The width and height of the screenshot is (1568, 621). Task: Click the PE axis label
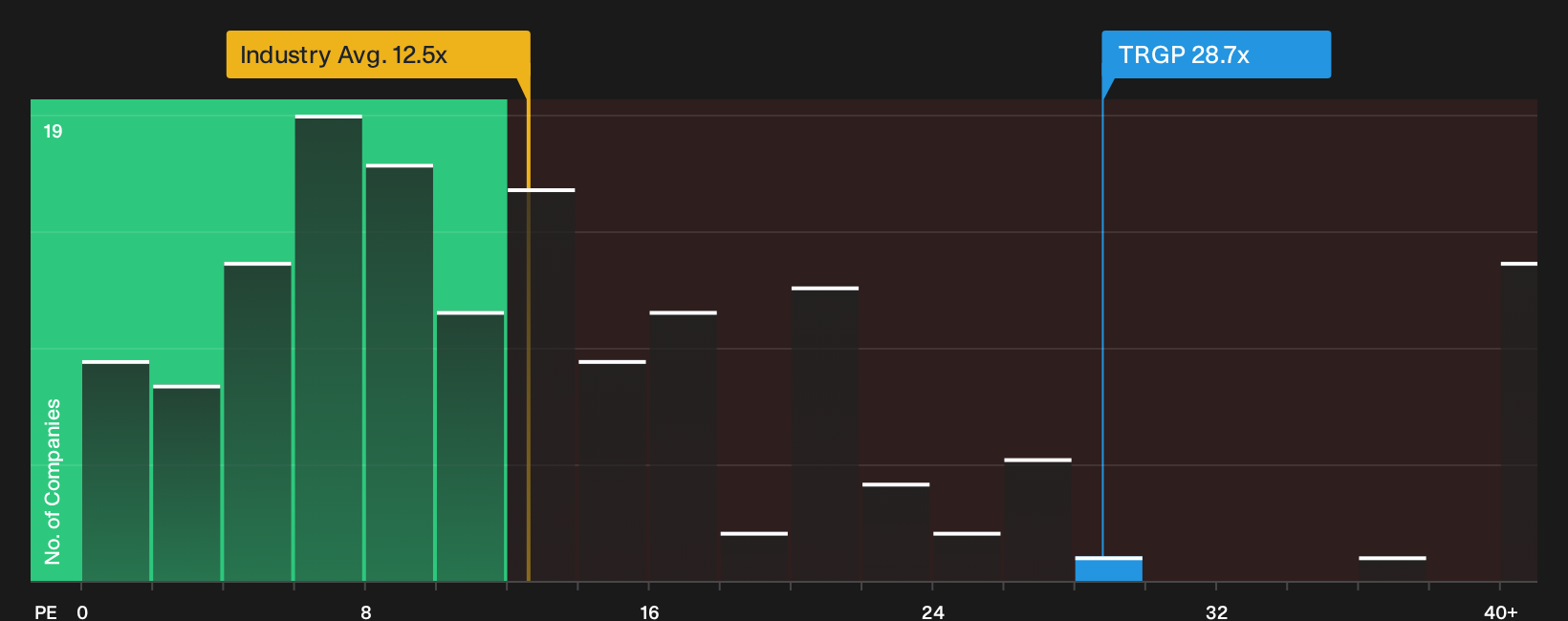(46, 611)
